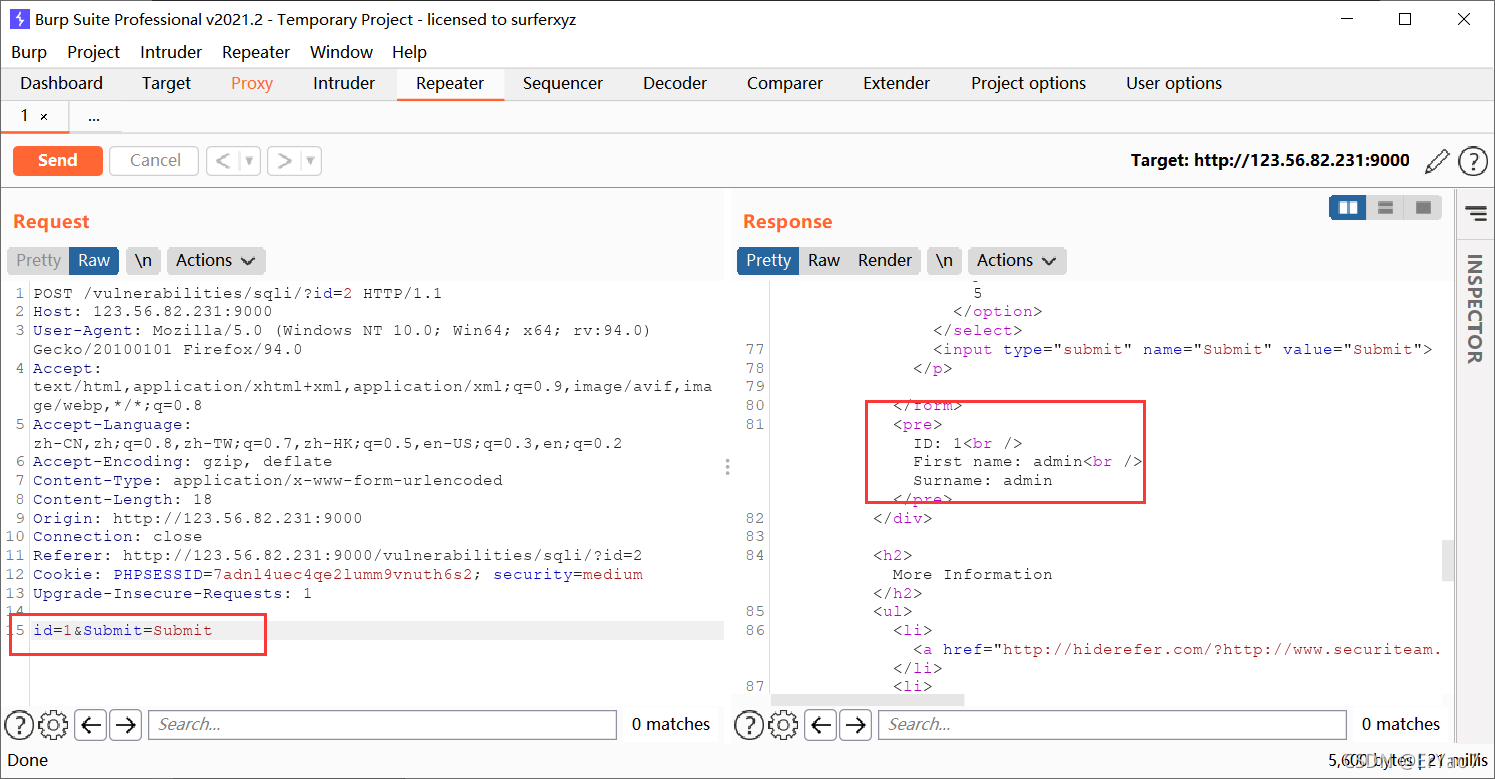Screen dimensions: 1495x779
Task: Toggle non-printable characters in the Request
Action: coord(143,260)
